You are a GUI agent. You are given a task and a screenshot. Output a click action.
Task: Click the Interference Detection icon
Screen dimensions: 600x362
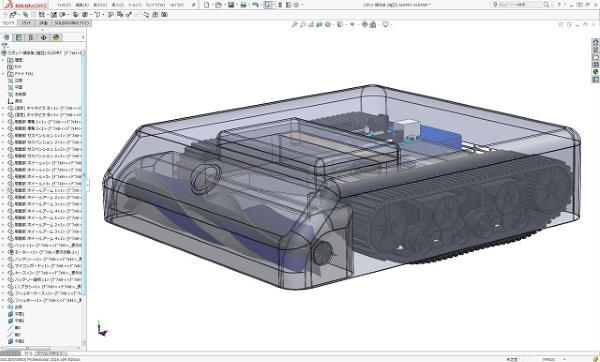pos(120,15)
